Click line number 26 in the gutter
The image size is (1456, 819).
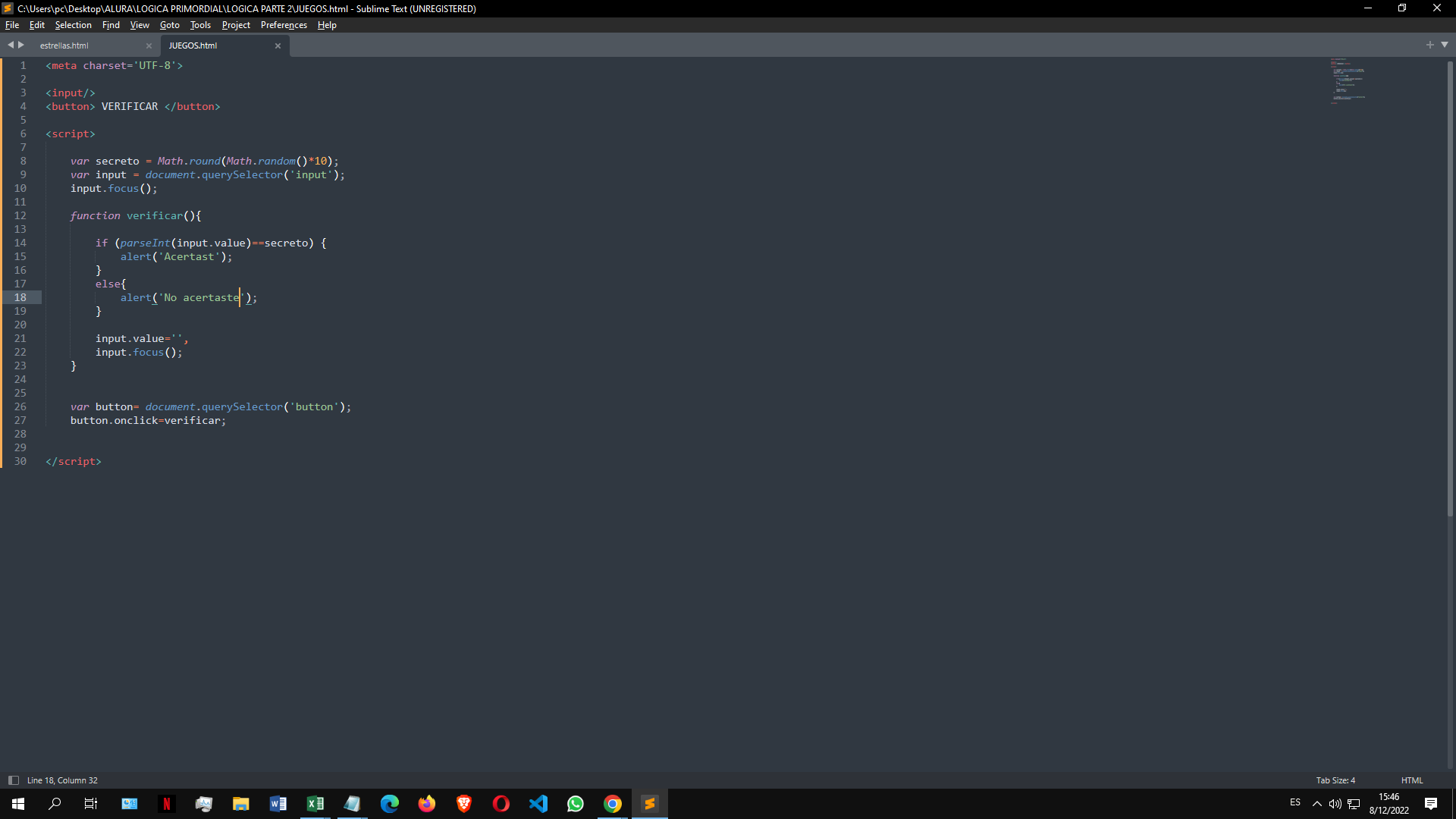pos(20,406)
